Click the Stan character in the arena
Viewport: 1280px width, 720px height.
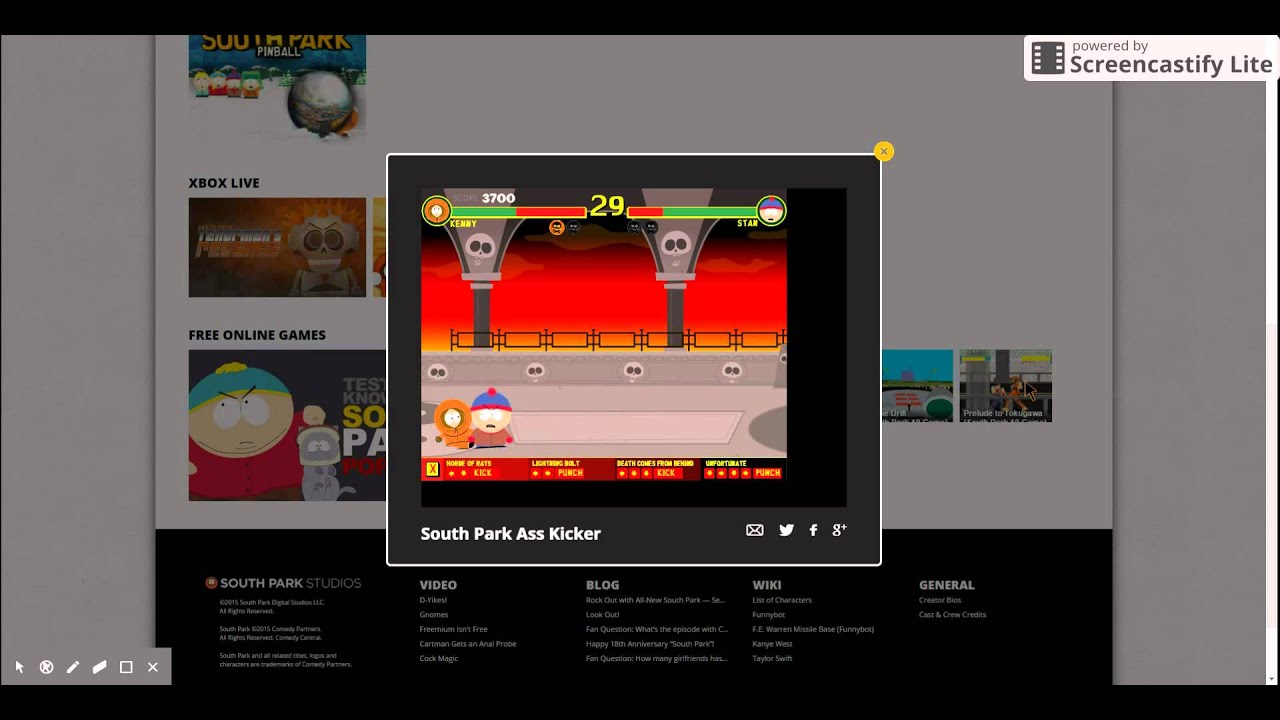click(x=491, y=419)
